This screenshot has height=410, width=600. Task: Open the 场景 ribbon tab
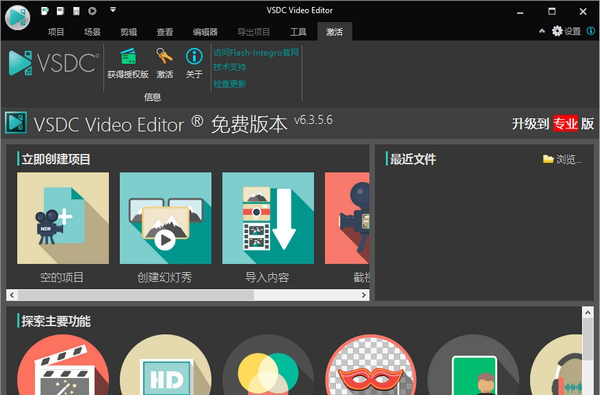[x=92, y=32]
